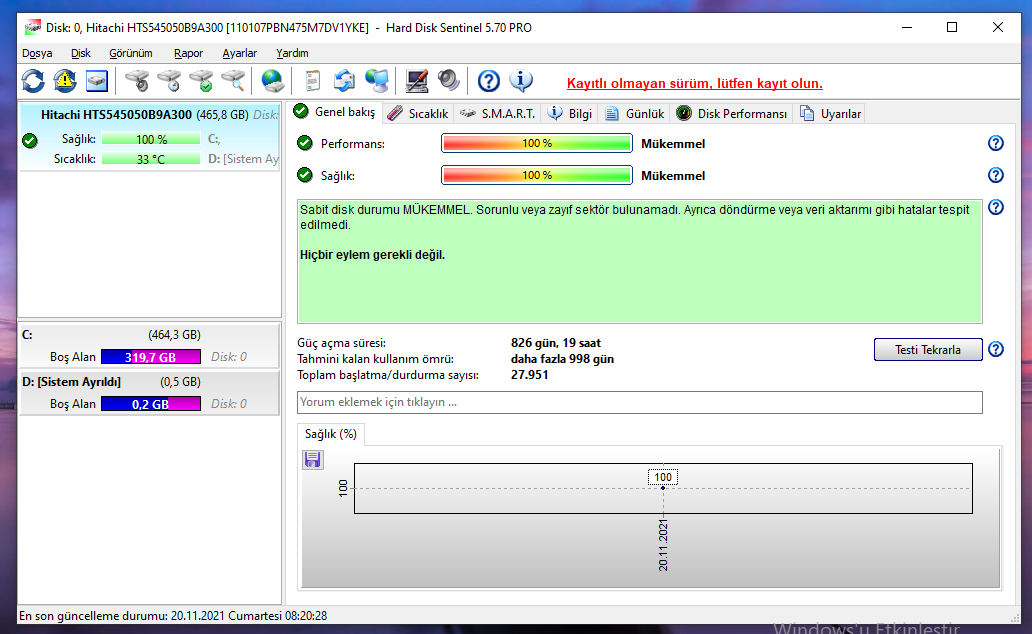Click the status bar last update text

click(173, 616)
